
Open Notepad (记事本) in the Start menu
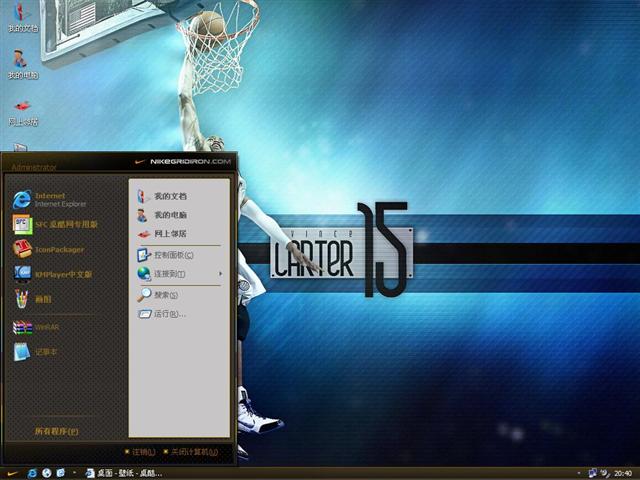35,352
